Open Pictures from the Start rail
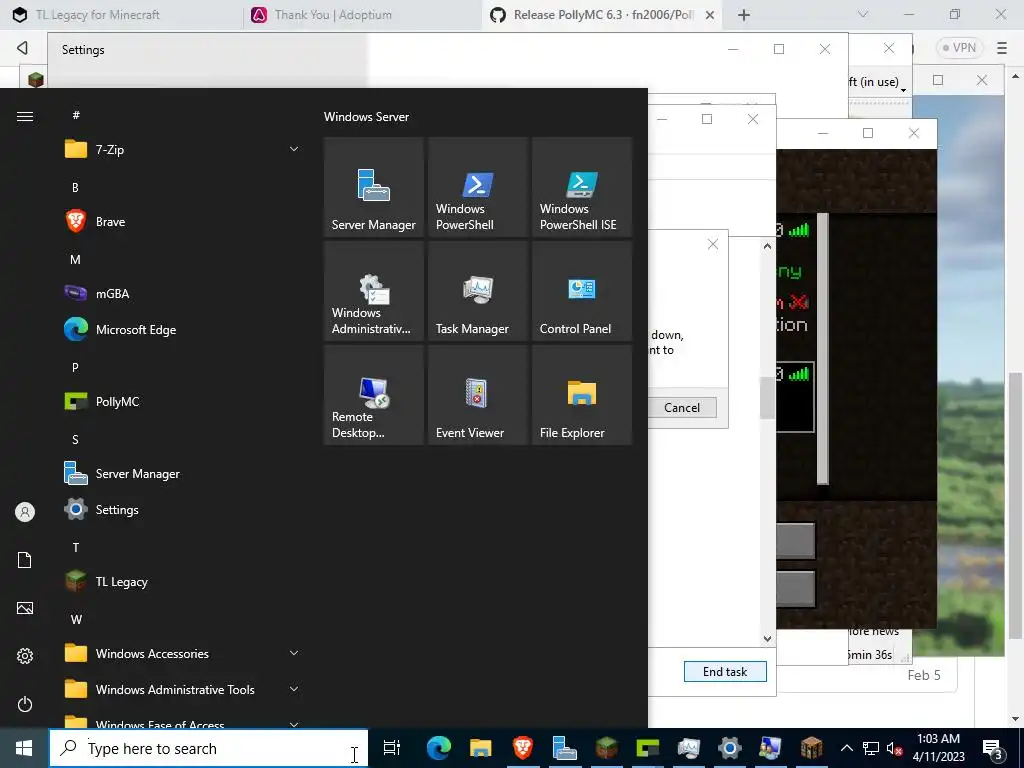 point(25,608)
